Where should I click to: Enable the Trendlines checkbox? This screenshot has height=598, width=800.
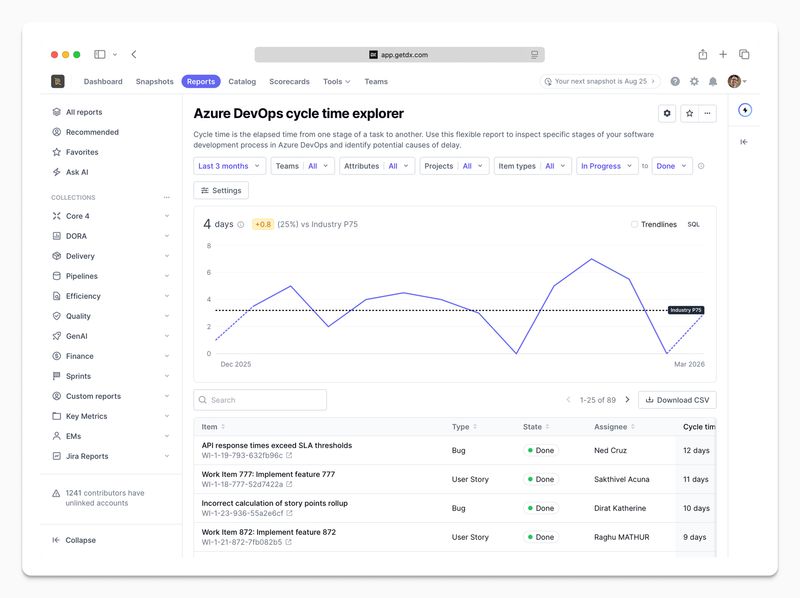(x=634, y=225)
